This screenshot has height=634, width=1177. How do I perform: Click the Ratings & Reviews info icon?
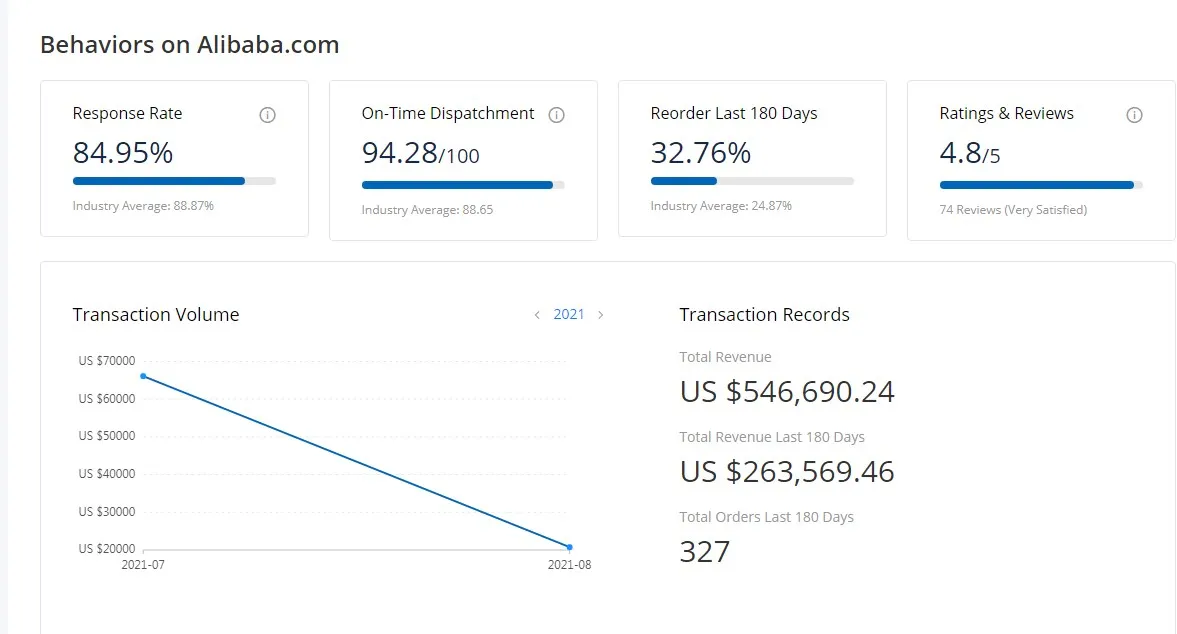coord(1134,115)
